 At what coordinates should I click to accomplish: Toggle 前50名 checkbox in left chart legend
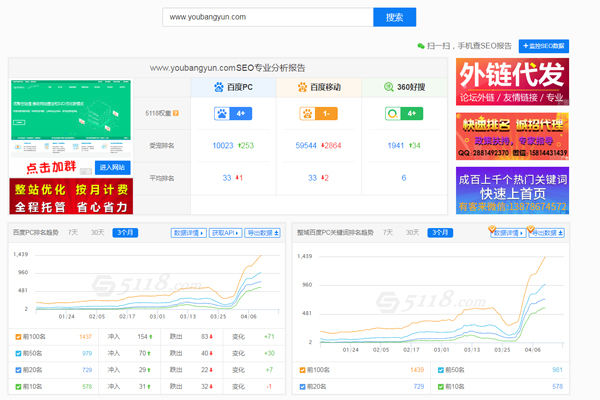(x=18, y=353)
